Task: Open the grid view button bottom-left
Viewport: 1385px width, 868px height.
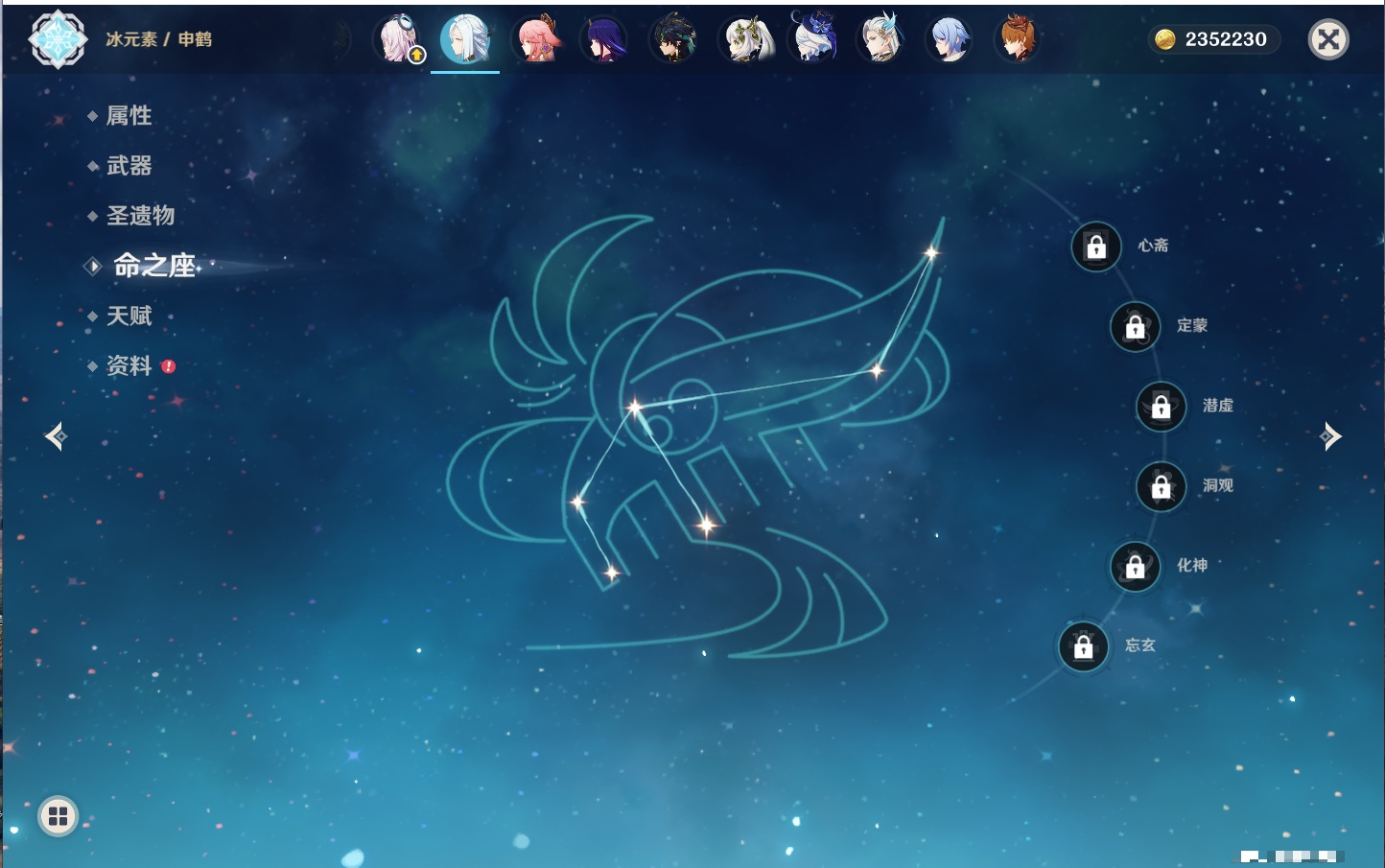Action: click(58, 816)
